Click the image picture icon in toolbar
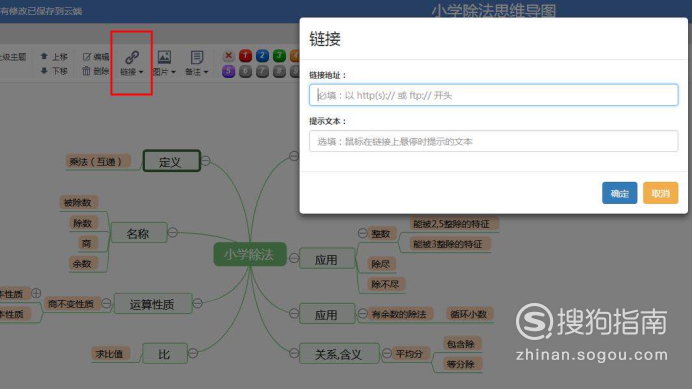Viewport: 692px width, 389px height. 164,57
